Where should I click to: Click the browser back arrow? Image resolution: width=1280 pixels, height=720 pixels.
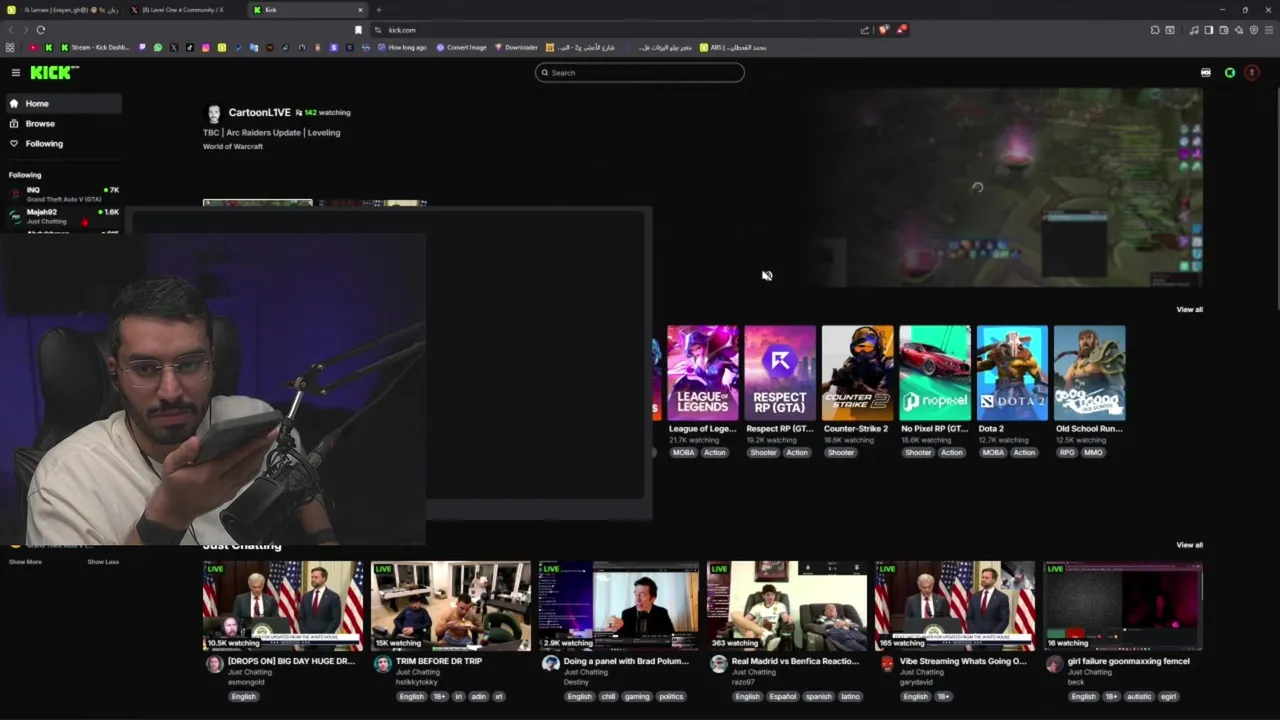coord(11,30)
